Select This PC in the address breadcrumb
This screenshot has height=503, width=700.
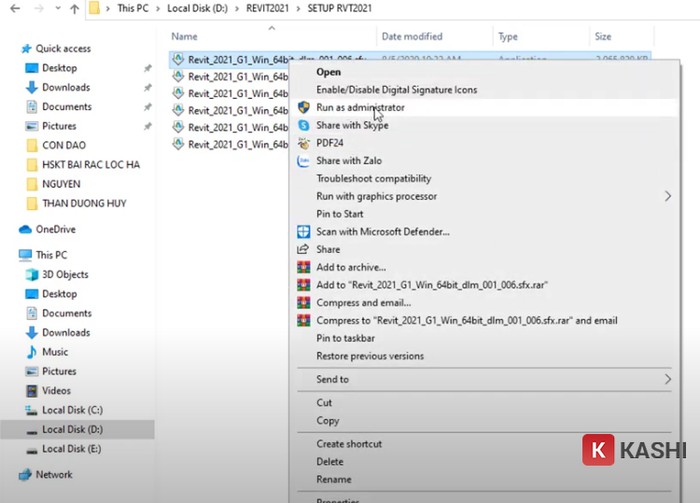click(133, 8)
